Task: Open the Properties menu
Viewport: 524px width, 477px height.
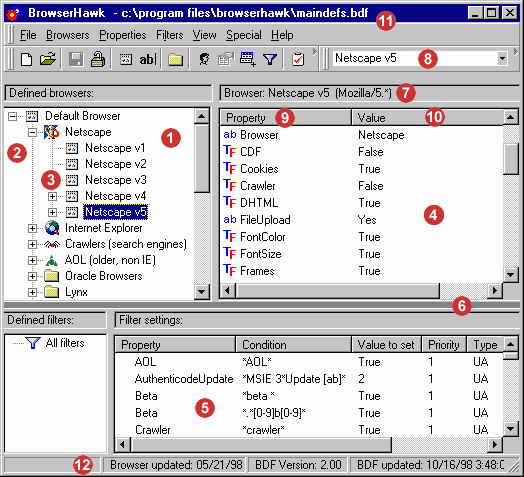Action: coord(123,35)
